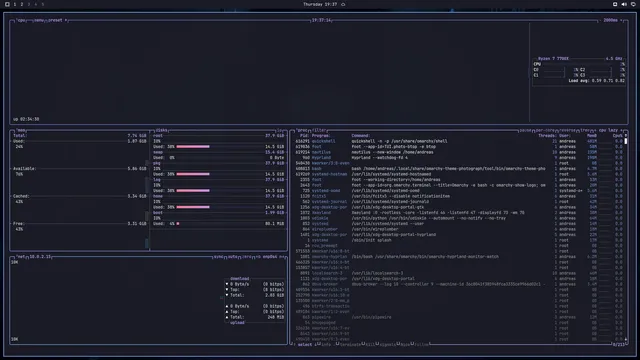Image resolution: width=640 pixels, height=360 pixels.
Task: Show process info from proc footer
Action: 325,345
